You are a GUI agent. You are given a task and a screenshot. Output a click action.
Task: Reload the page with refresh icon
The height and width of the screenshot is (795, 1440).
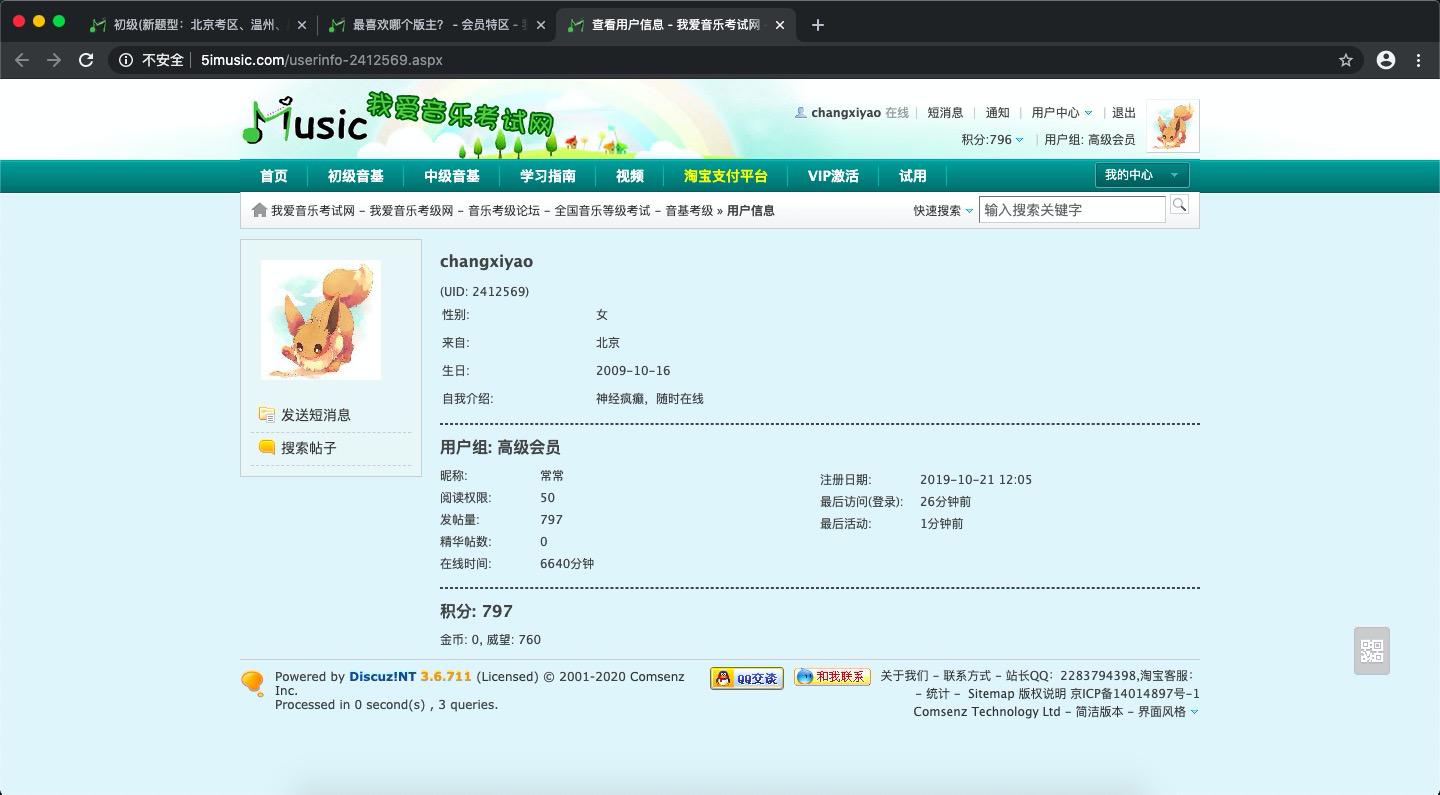(86, 60)
